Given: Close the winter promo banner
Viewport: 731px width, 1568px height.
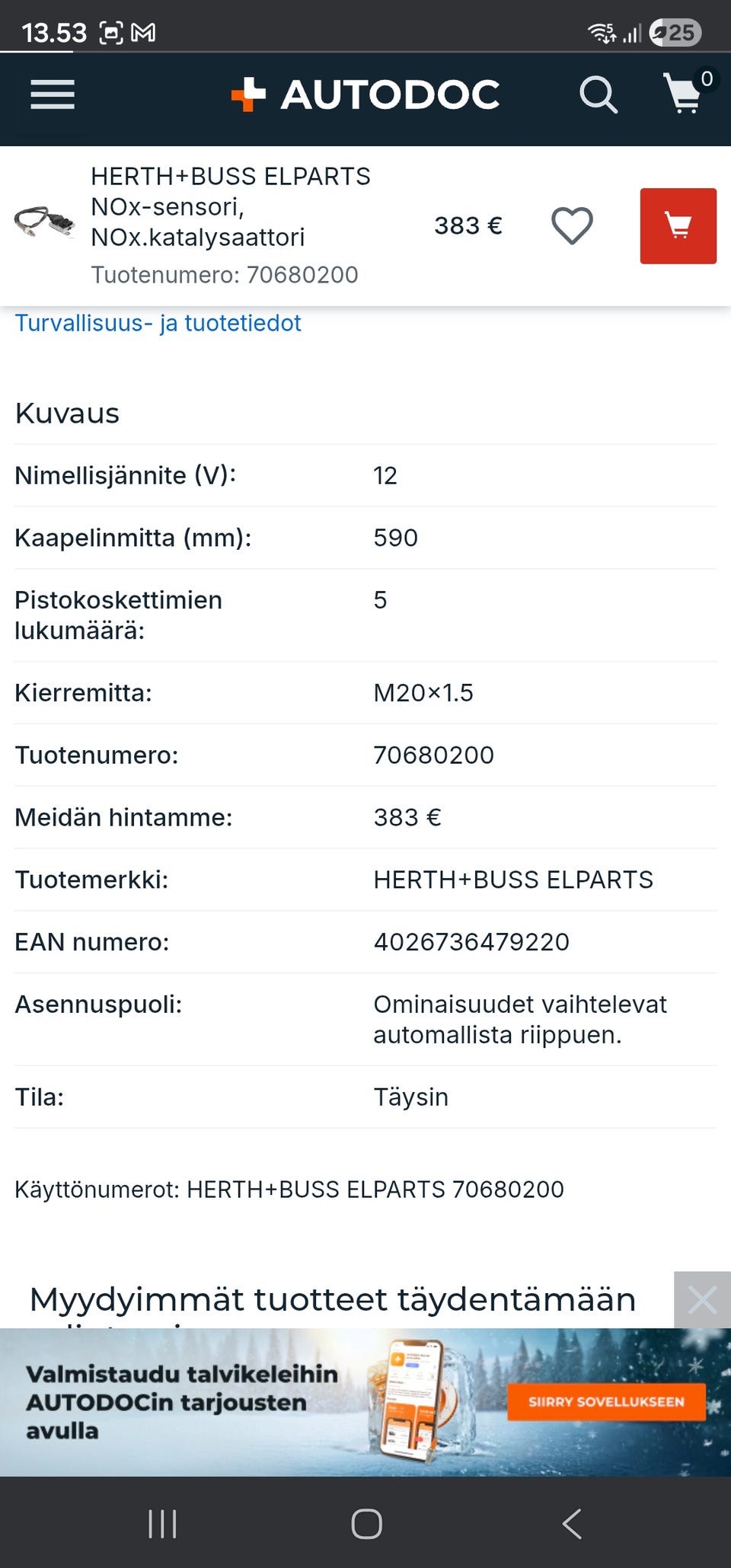Looking at the screenshot, I should point(701,1300).
